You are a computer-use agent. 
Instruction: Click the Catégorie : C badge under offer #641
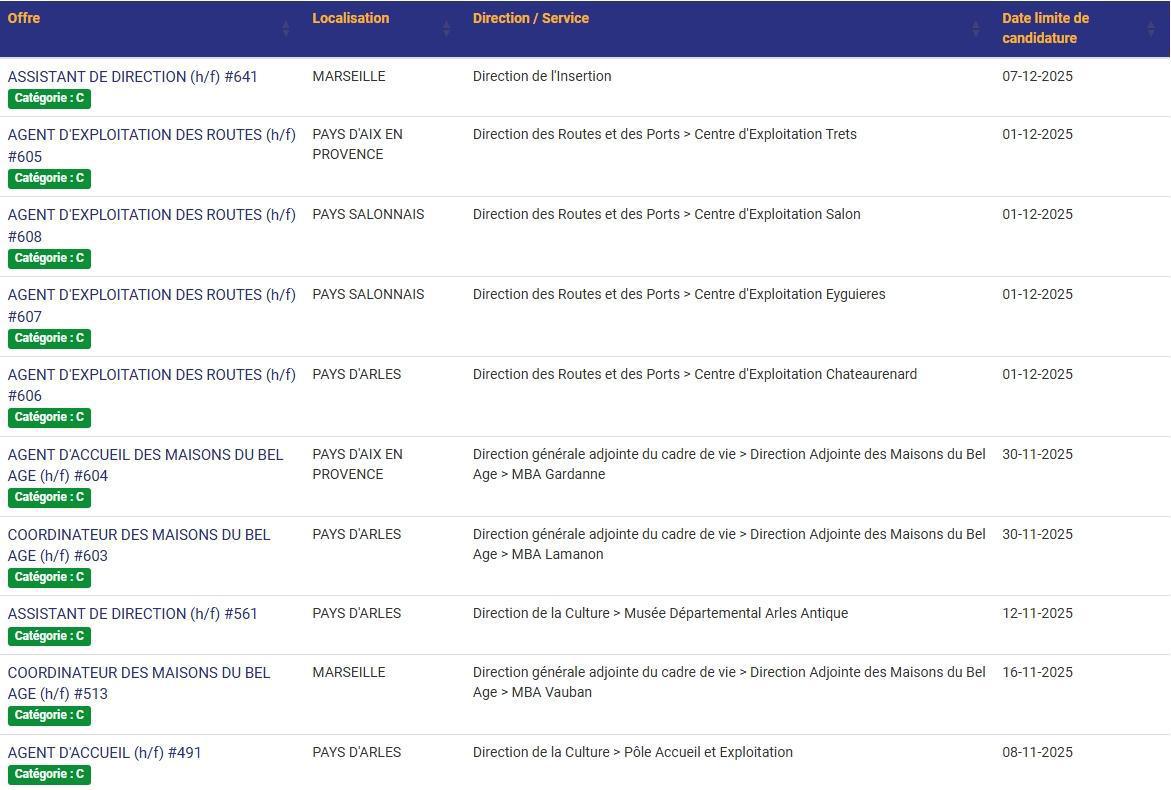[x=49, y=98]
